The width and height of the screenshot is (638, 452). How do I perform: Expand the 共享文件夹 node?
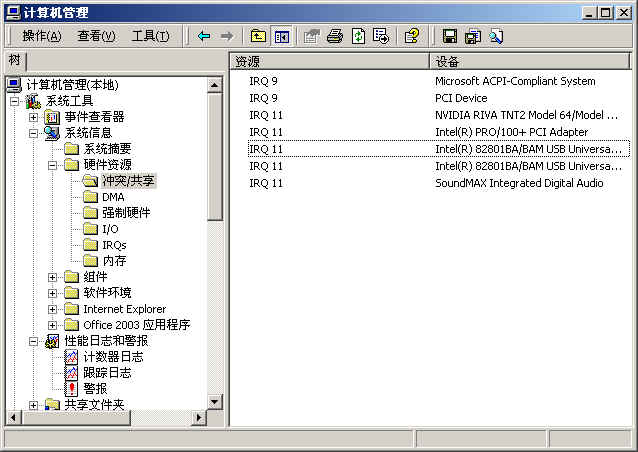(x=33, y=405)
